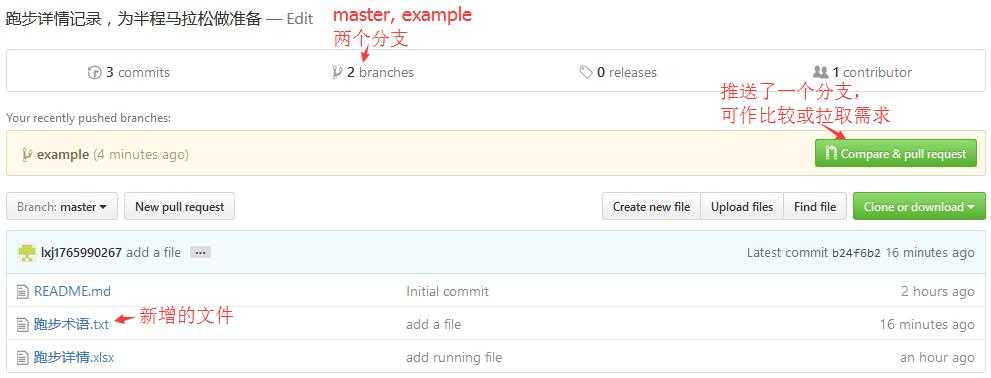The height and width of the screenshot is (378, 991).
Task: Click the lxj1765990267 user avatar
Action: (27, 252)
